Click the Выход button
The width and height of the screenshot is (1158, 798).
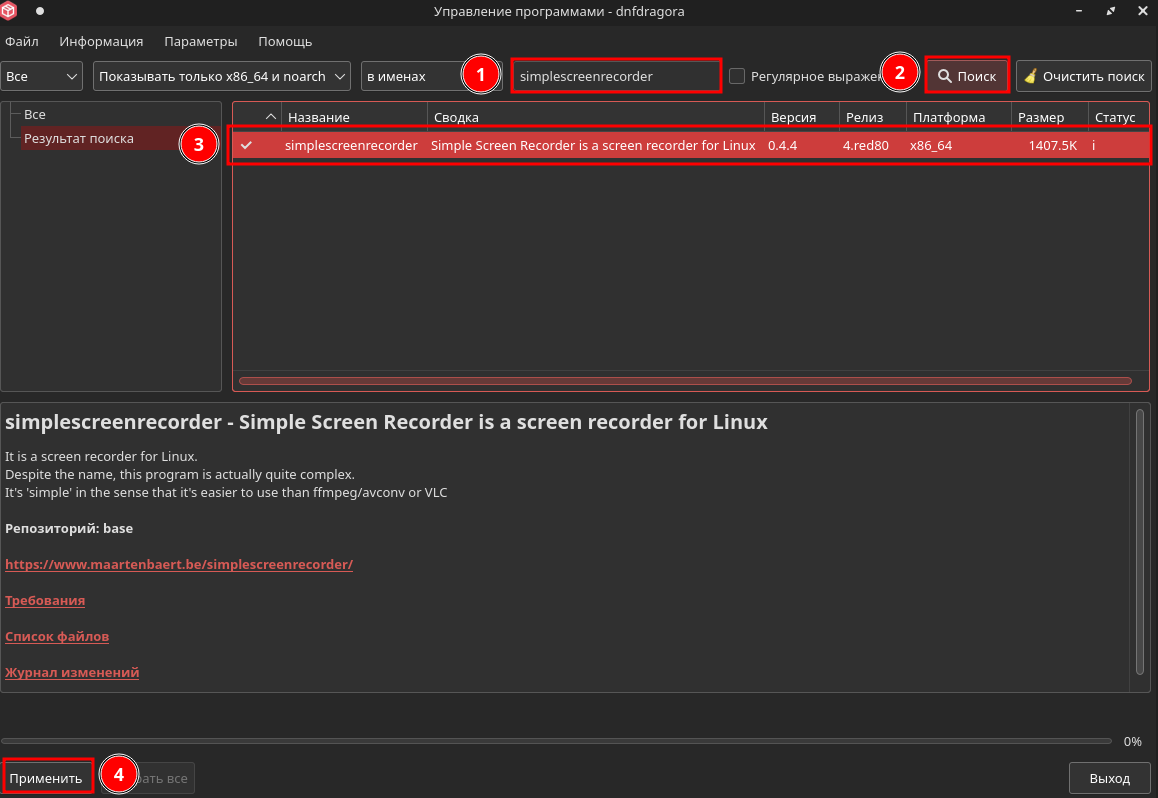pyautogui.click(x=1109, y=778)
